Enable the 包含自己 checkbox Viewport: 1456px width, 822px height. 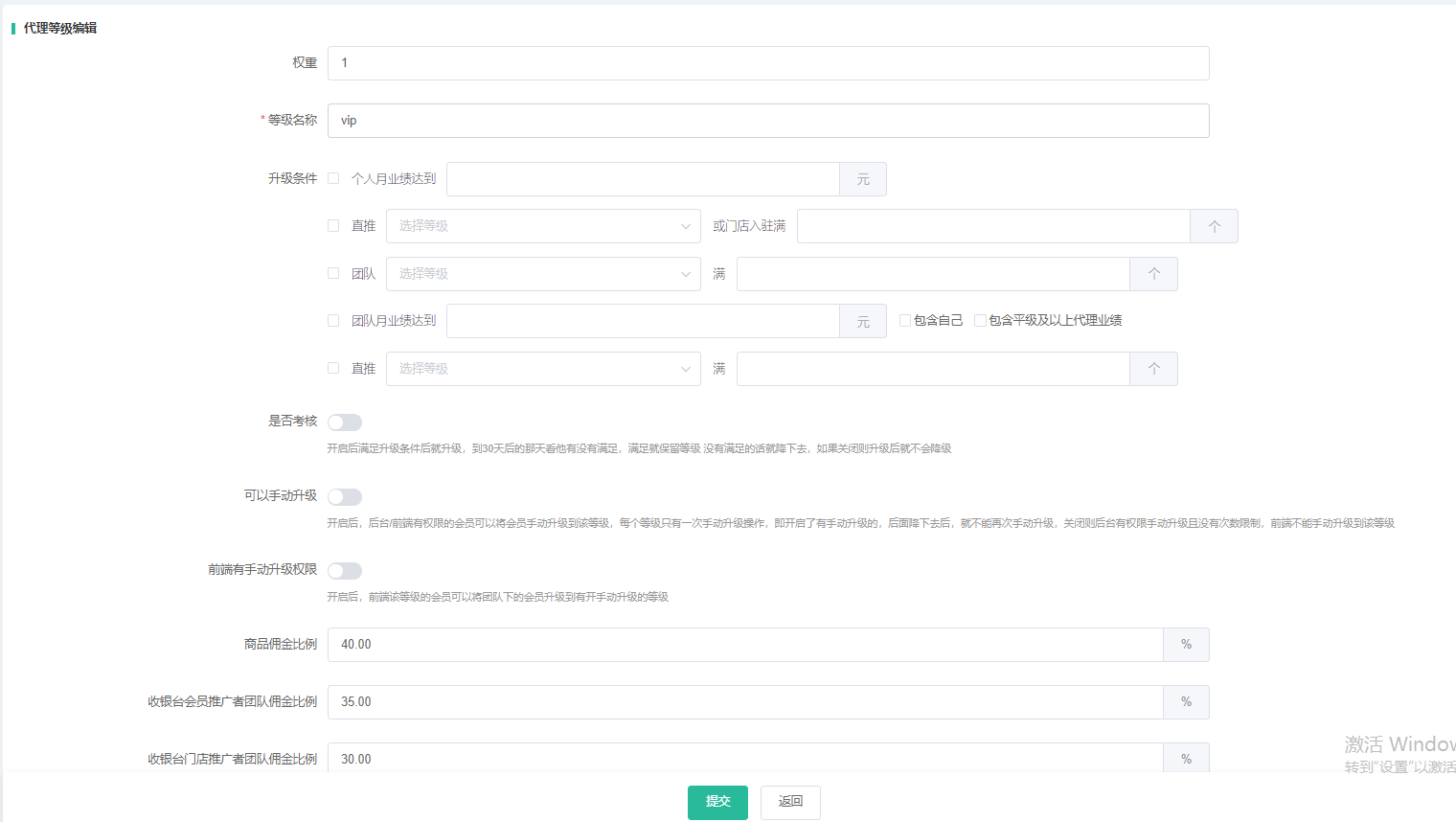click(905, 321)
